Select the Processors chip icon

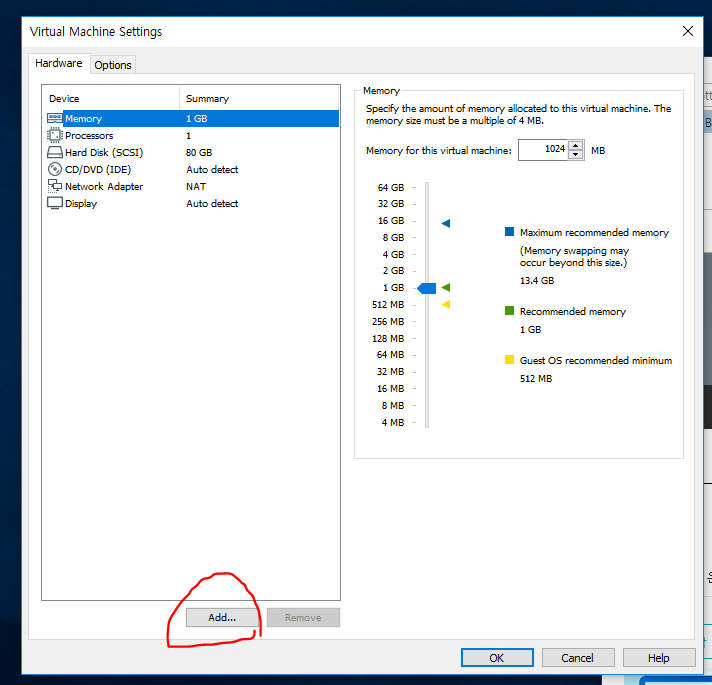click(x=54, y=135)
